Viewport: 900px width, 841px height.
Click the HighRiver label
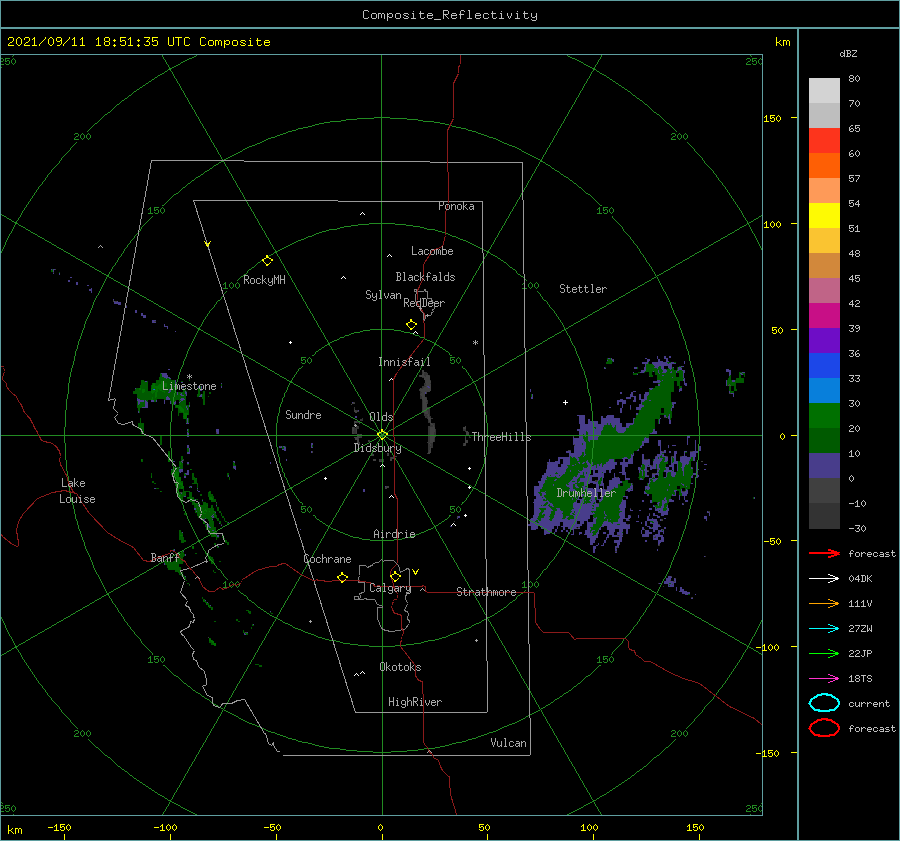[x=415, y=702]
